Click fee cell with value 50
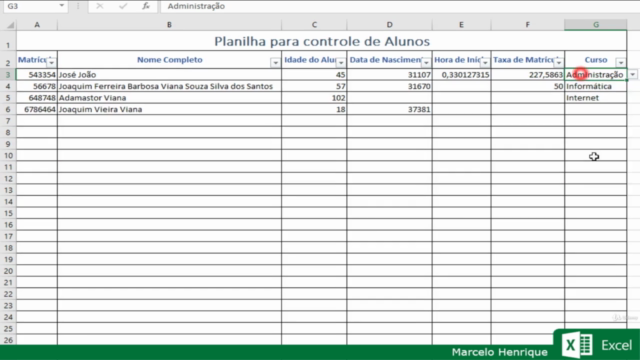 528,86
